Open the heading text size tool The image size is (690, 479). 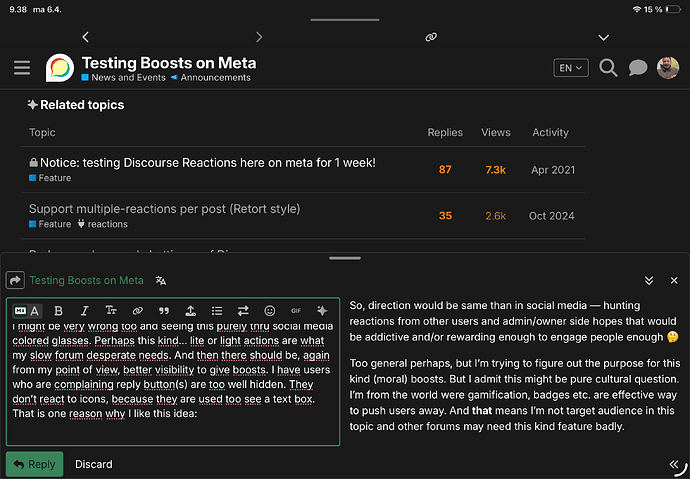(111, 311)
